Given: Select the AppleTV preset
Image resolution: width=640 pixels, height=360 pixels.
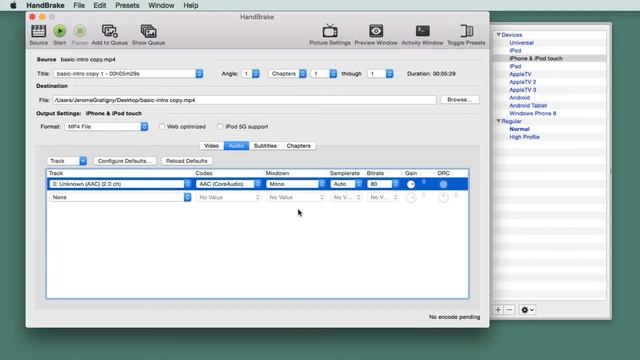Looking at the screenshot, I should point(520,74).
